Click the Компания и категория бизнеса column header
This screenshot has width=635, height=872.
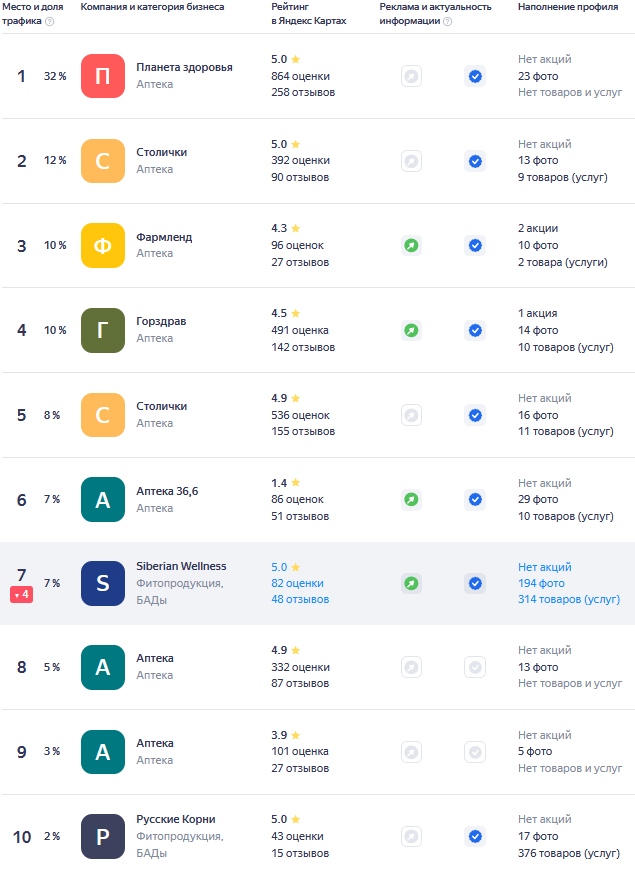152,7
